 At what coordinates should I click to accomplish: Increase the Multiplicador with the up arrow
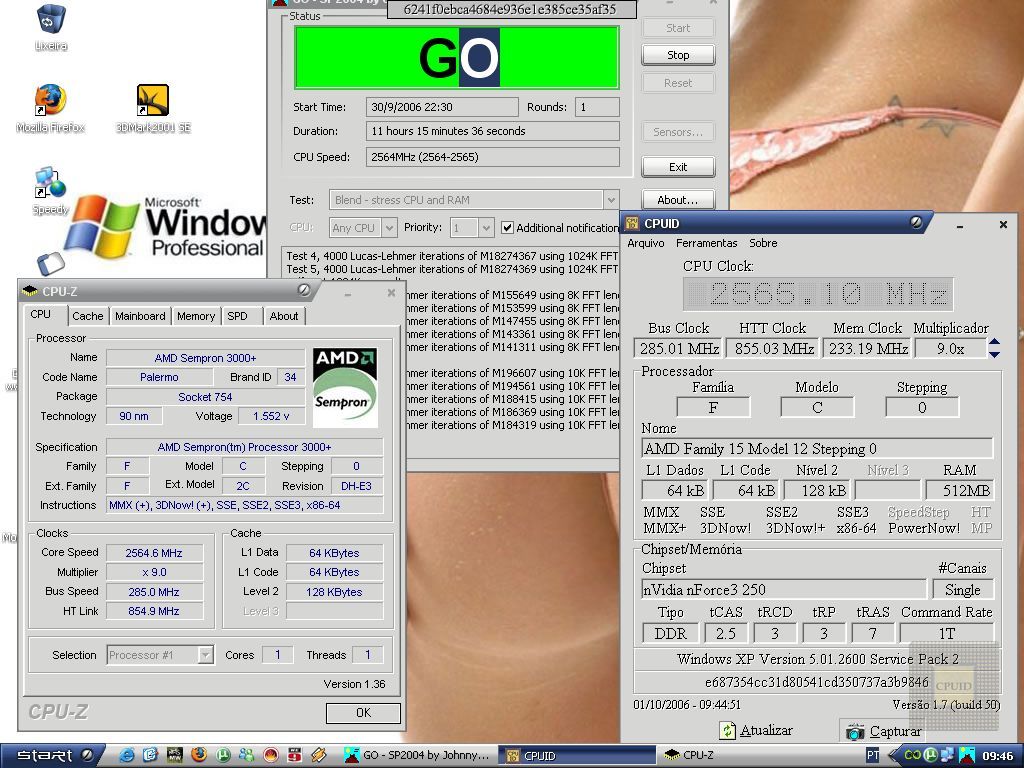(x=994, y=342)
